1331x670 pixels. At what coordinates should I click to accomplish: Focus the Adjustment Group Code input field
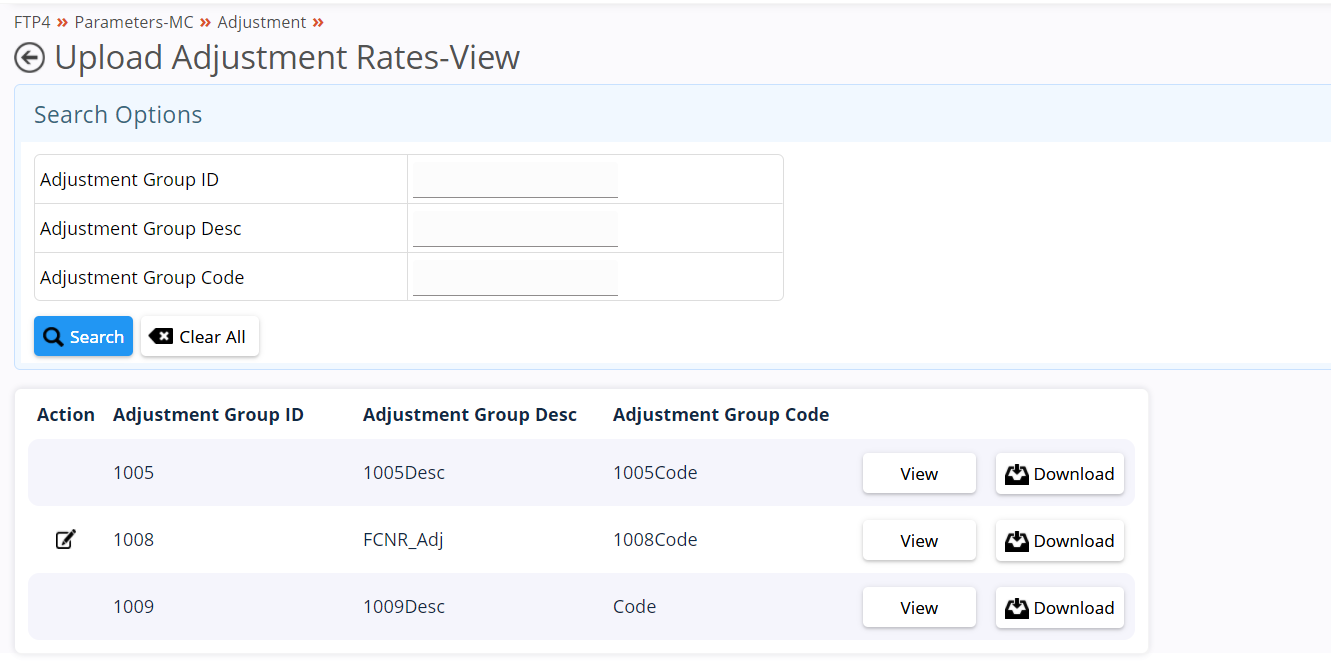coord(515,278)
